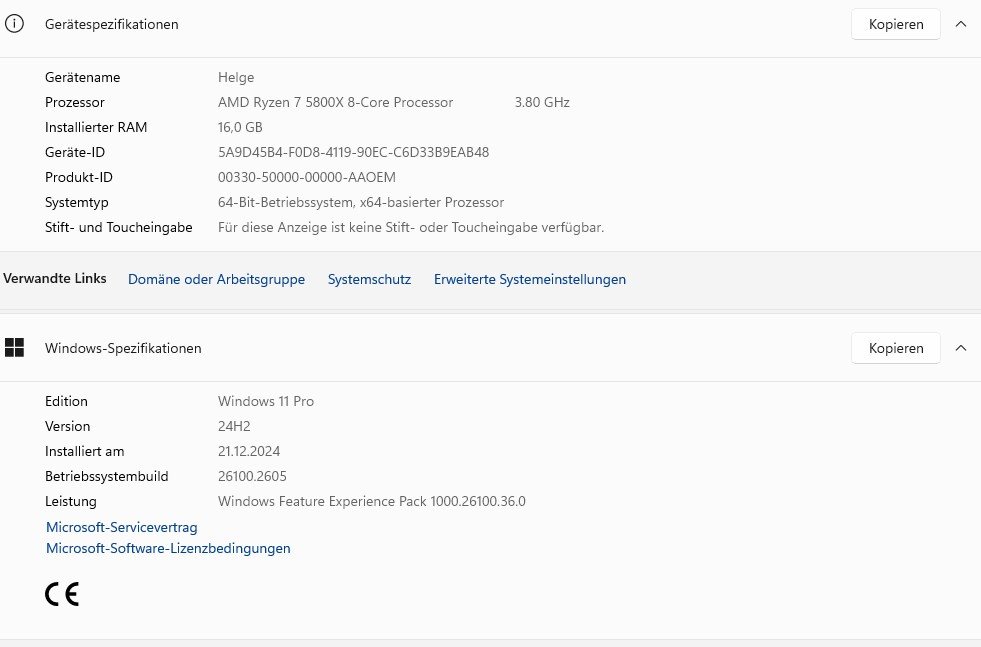The height and width of the screenshot is (647, 981).
Task: Select AMD Ryzen 7 5800X processor text
Action: tap(335, 102)
